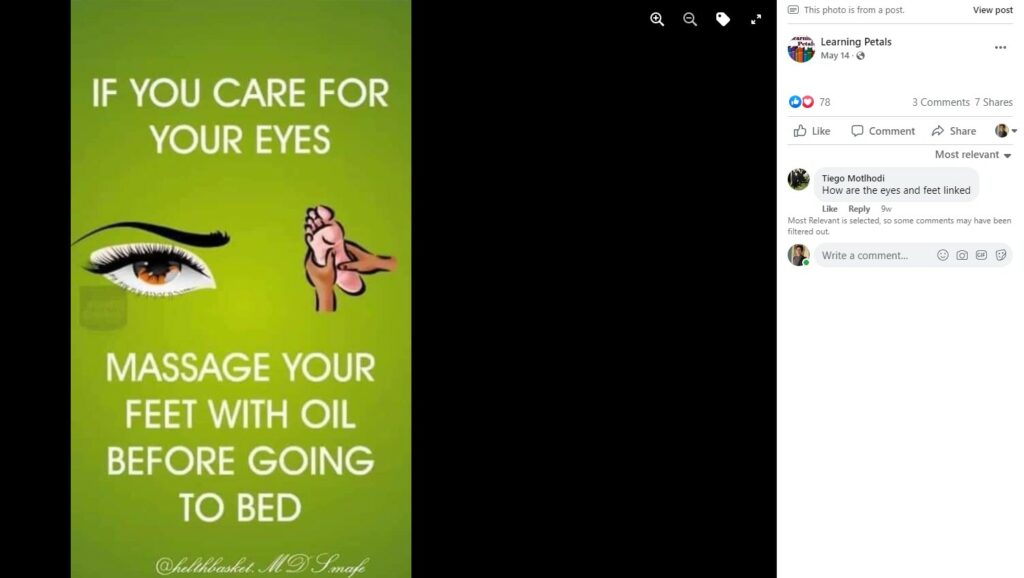This screenshot has width=1024, height=578.
Task: Share the post
Action: click(x=954, y=131)
